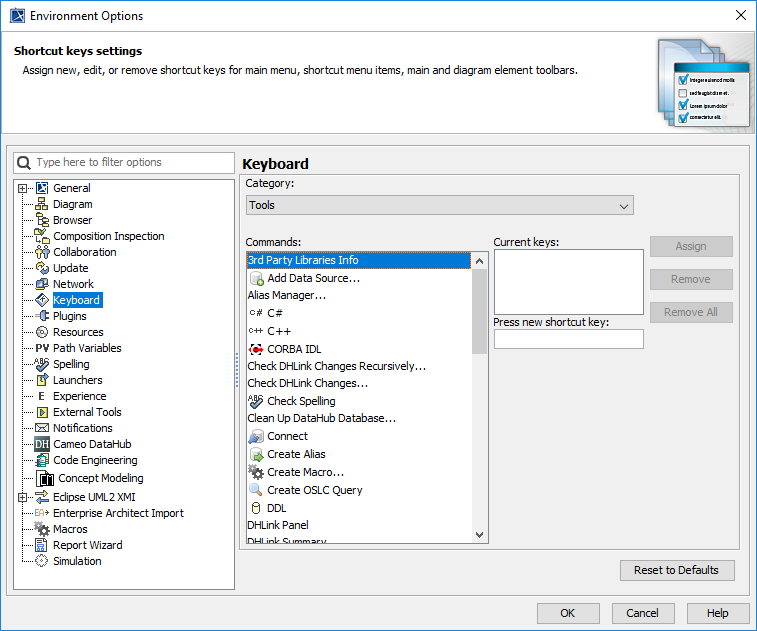Select the Connect command

pos(359,436)
